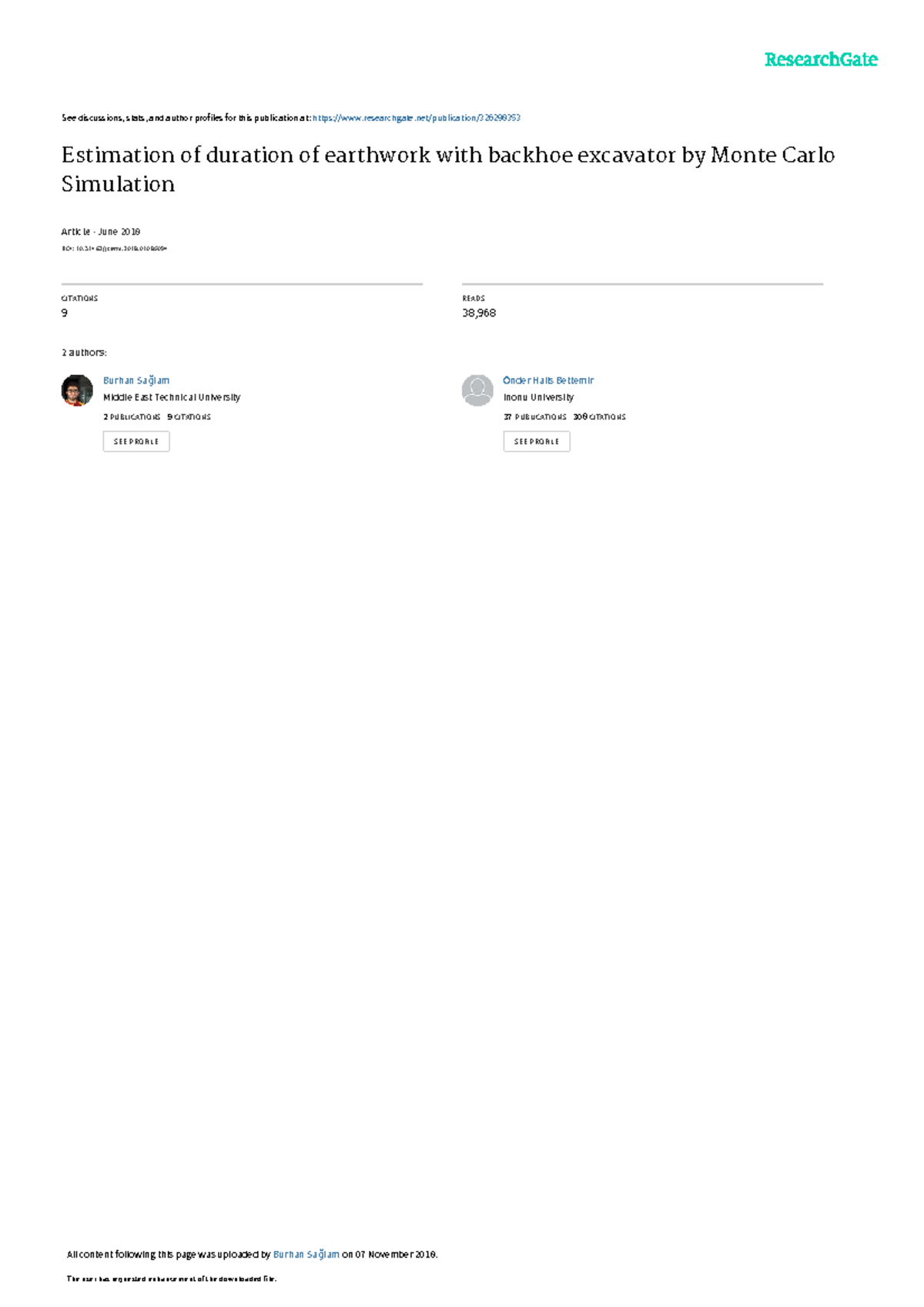Click See Profile under Burhan Sağlam

(136, 441)
